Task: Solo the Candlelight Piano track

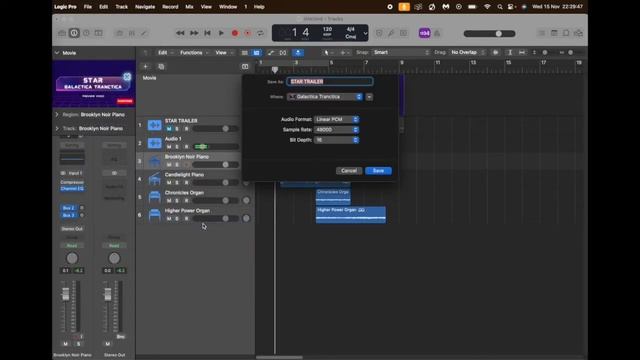Action: pos(177,182)
